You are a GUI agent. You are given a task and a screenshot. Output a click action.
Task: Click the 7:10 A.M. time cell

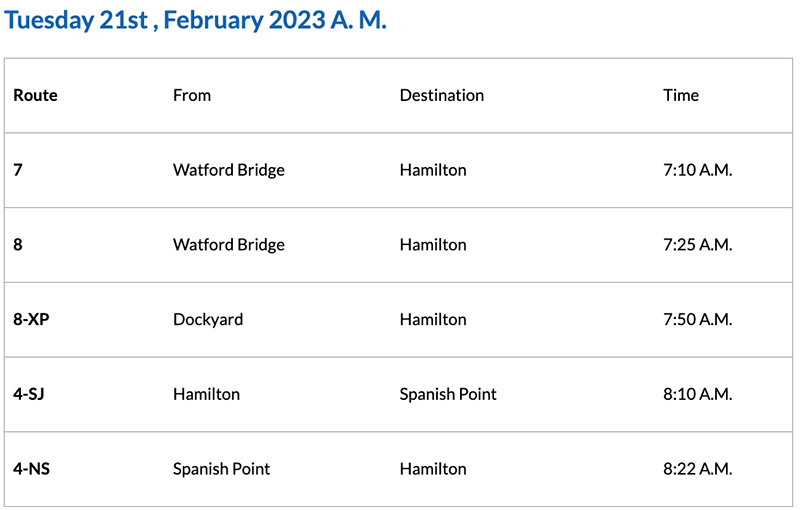point(697,170)
